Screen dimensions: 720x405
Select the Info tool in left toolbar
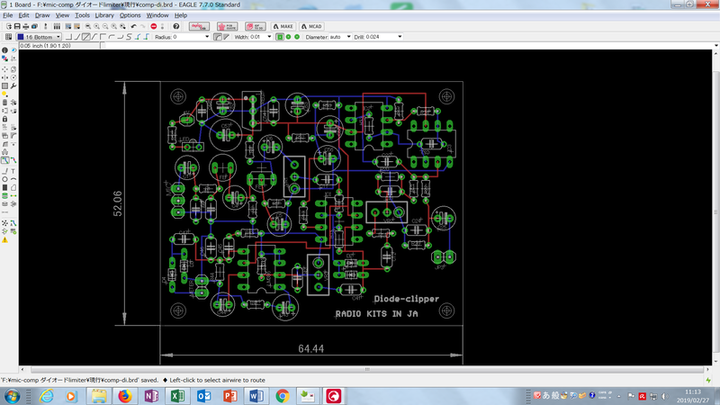point(5,49)
